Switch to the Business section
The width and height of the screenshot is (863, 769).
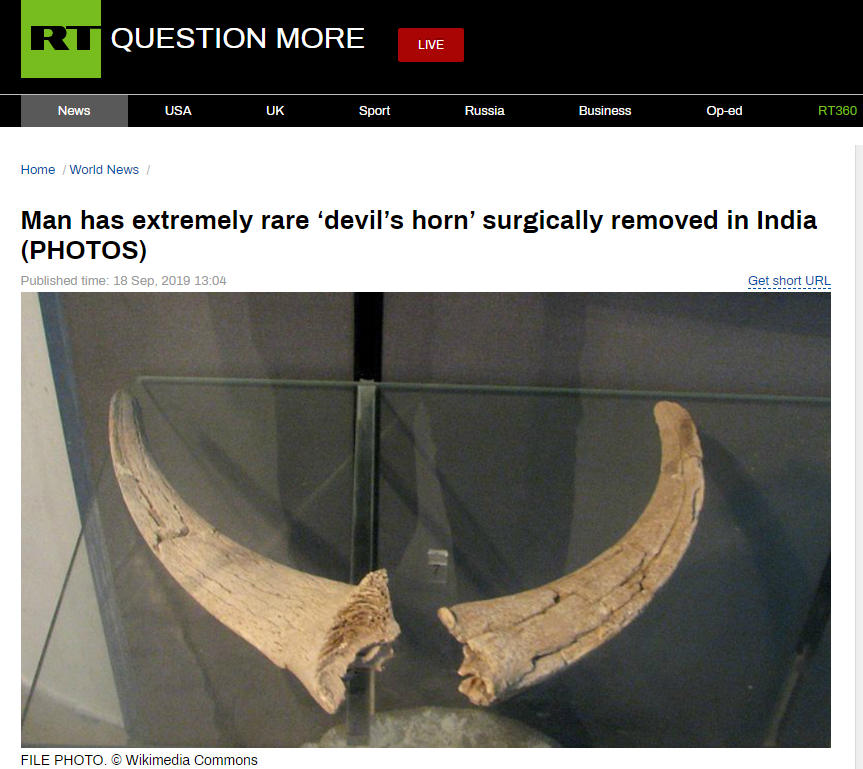tap(604, 111)
